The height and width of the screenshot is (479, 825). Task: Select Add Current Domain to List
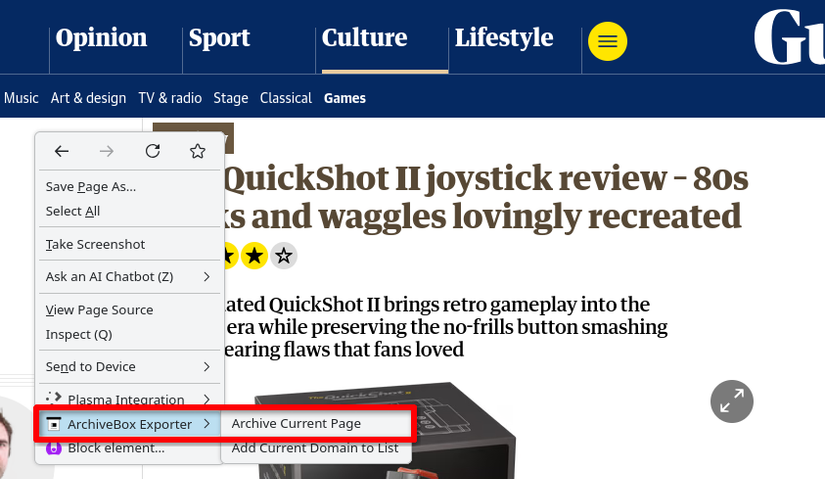tap(316, 448)
